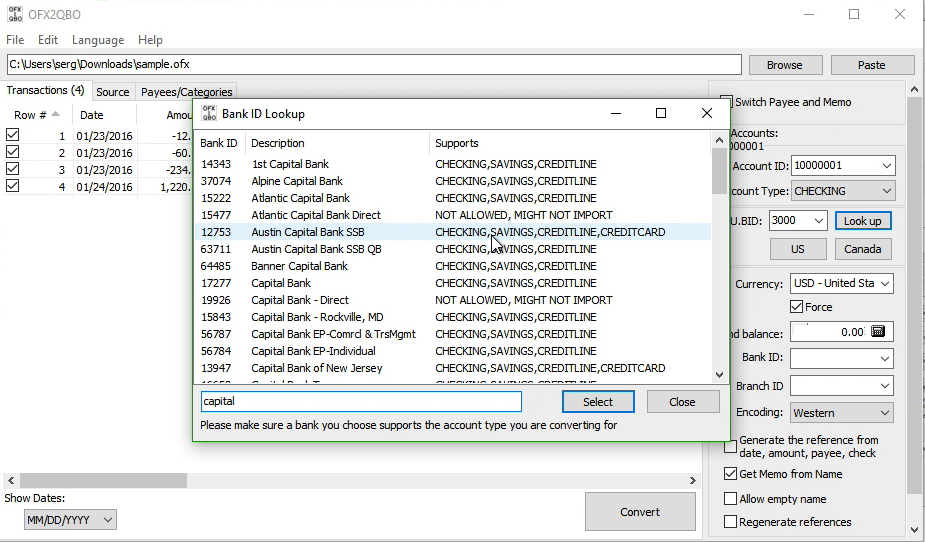Uncheck the row 1 transaction checkbox
The width and height of the screenshot is (925, 542).
[x=12, y=135]
